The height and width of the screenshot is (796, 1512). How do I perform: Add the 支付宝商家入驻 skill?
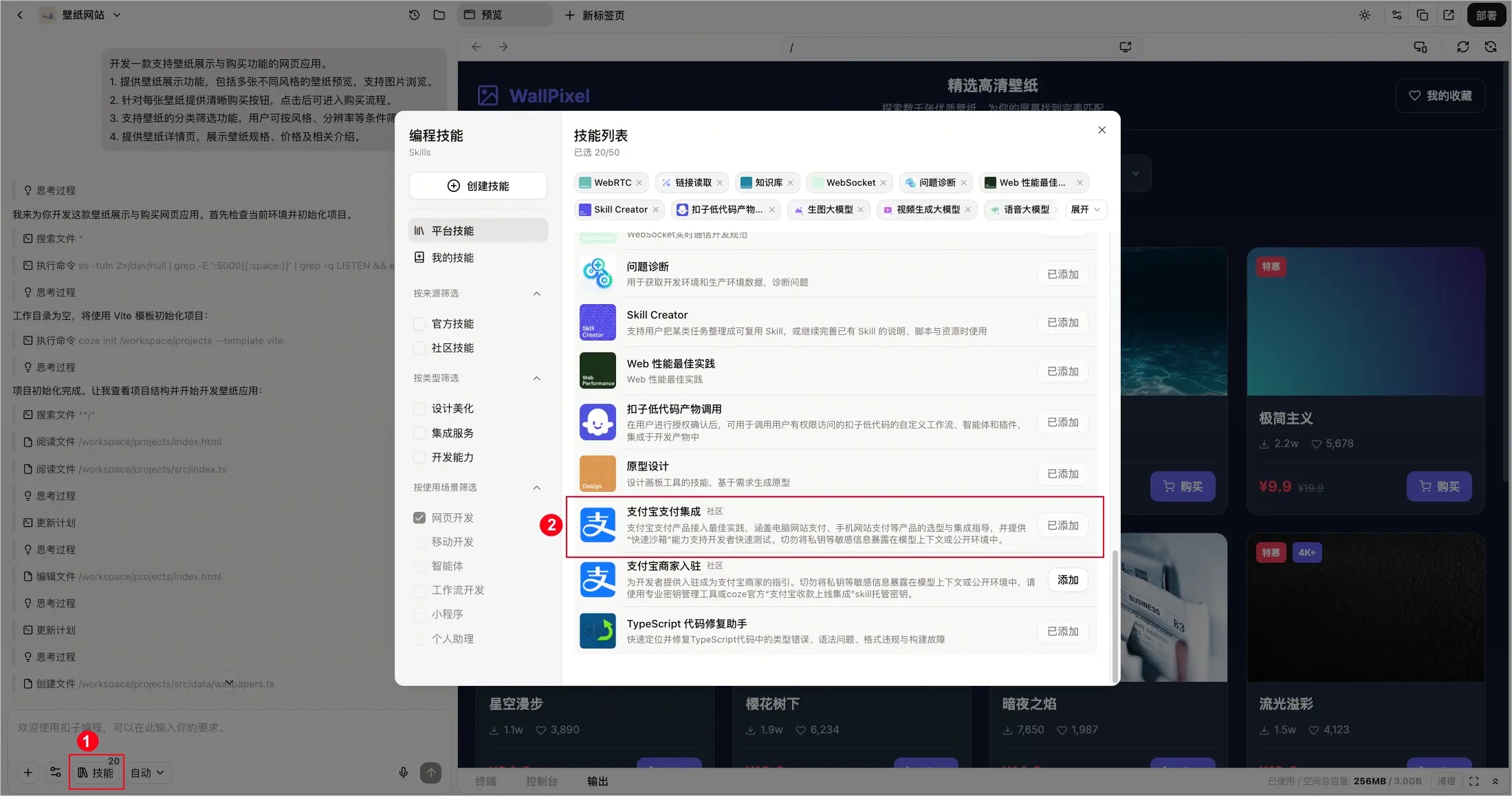tap(1068, 580)
